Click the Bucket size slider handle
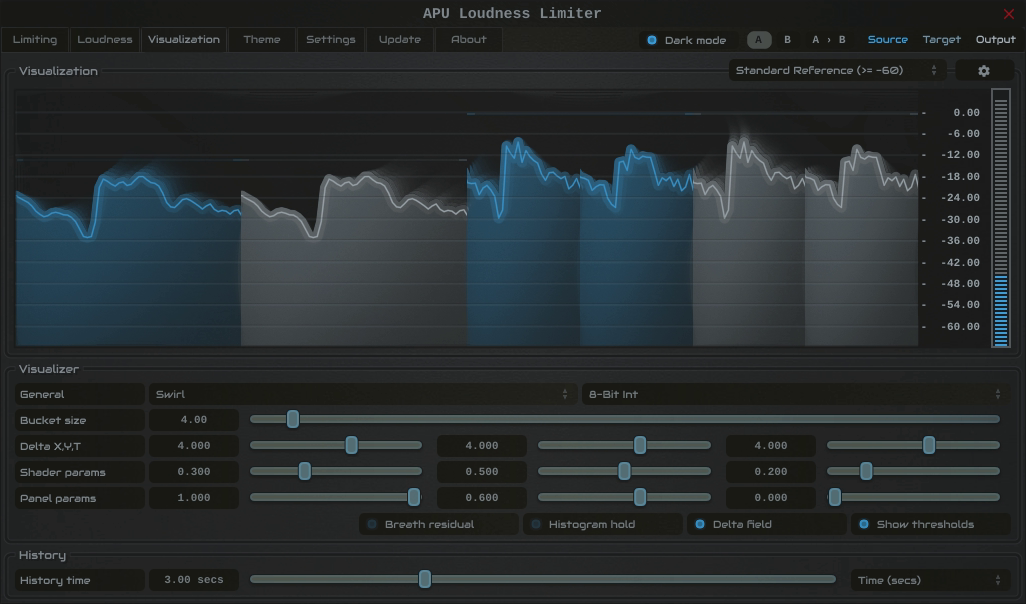This screenshot has height=604, width=1026. (x=293, y=419)
